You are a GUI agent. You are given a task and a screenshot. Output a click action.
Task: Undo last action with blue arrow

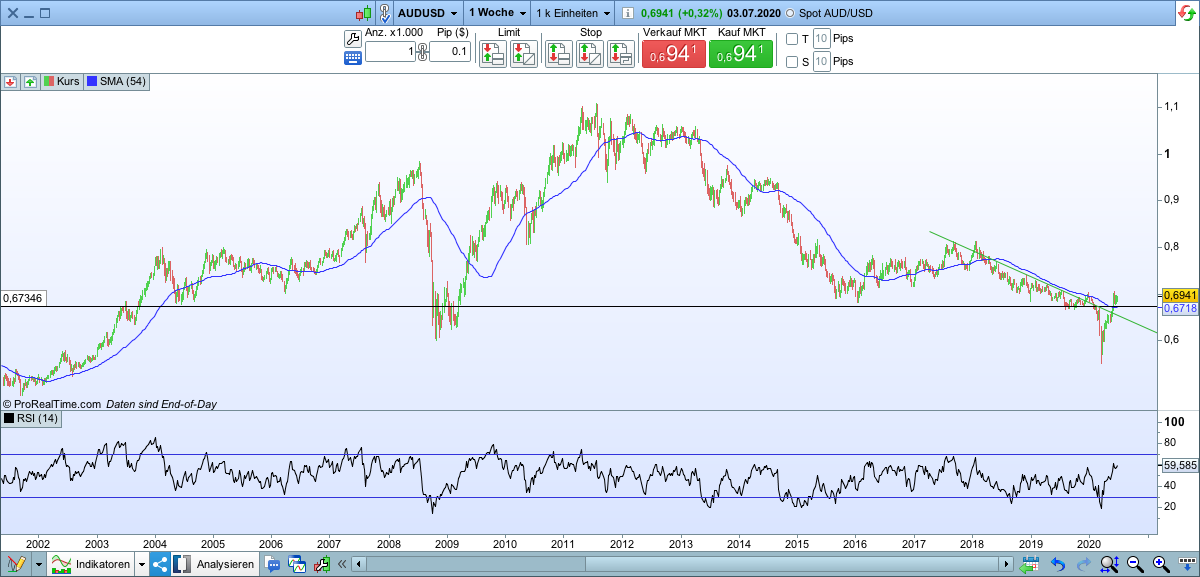(1058, 564)
